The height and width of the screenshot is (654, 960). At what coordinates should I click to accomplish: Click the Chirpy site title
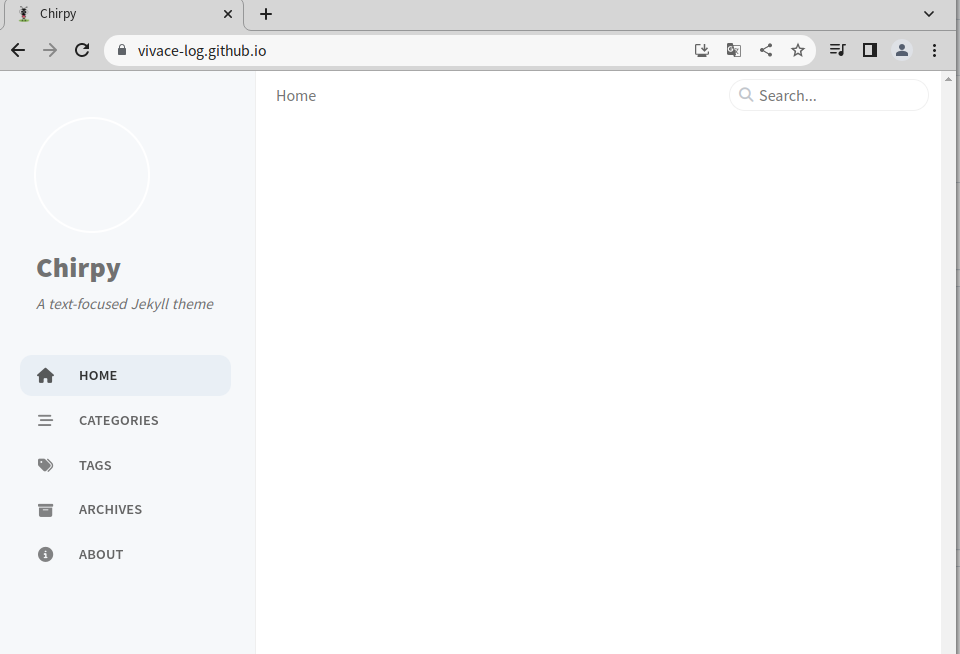(78, 268)
